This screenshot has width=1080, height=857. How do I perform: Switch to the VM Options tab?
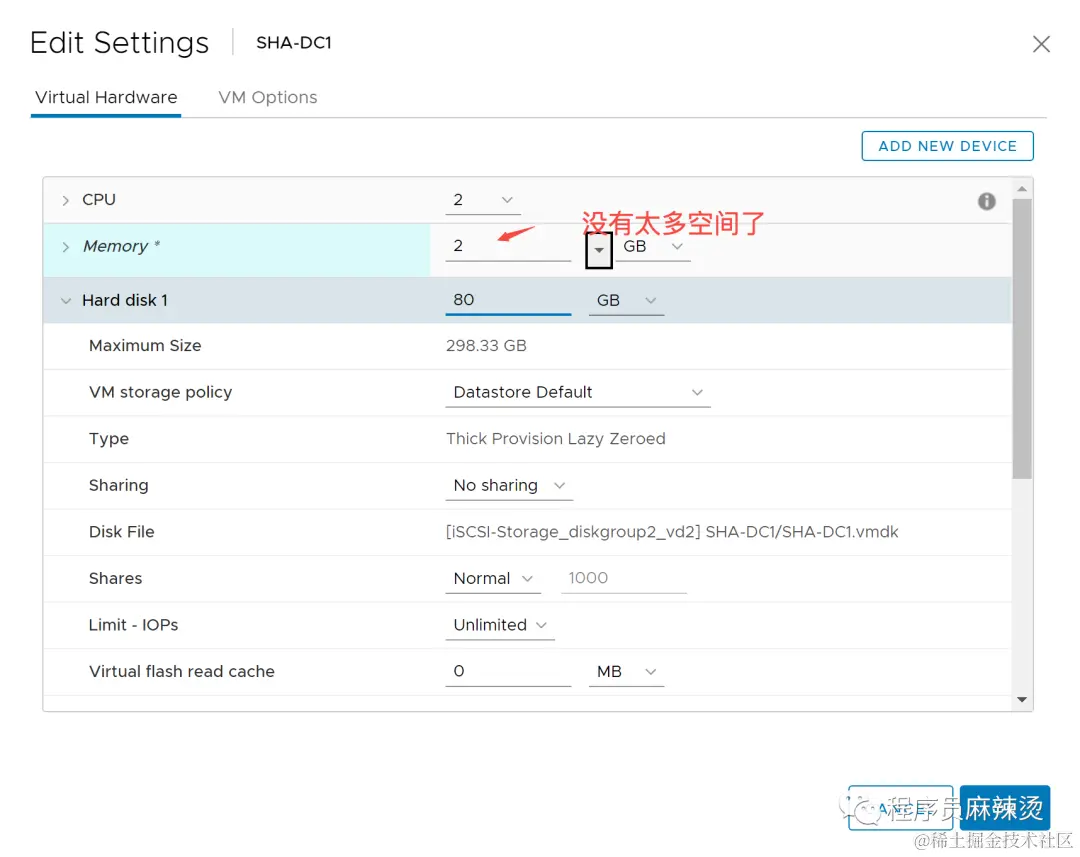click(x=267, y=97)
